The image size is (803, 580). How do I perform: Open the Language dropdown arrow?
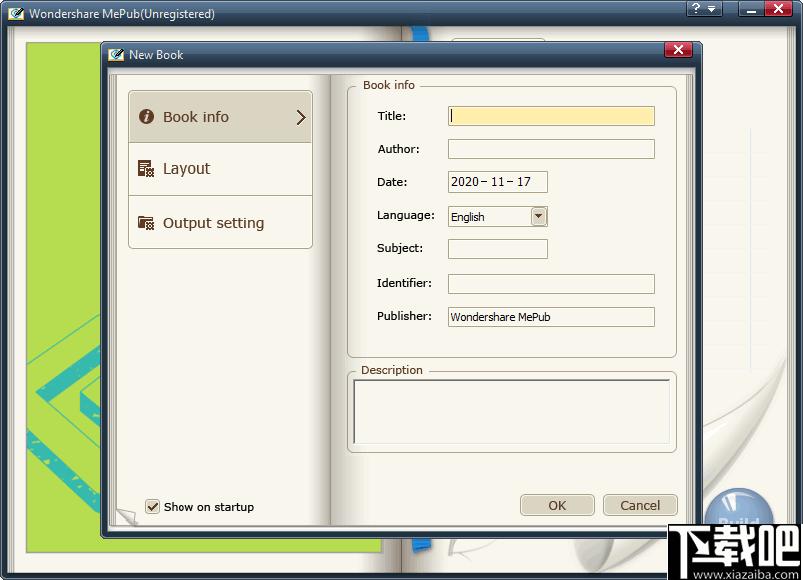point(538,216)
